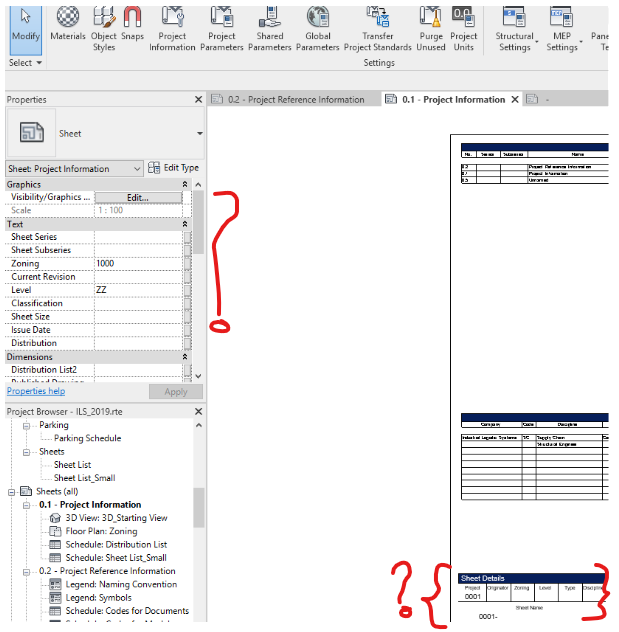The height and width of the screenshot is (632, 619).
Task: Open Project Information dialog
Action: pos(172,29)
